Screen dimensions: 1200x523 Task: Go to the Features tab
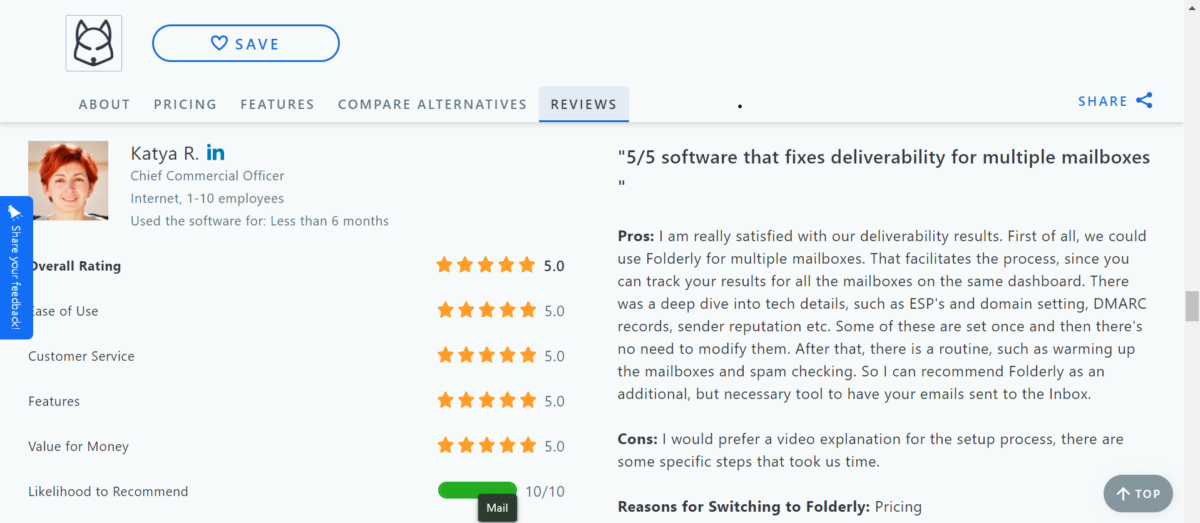tap(277, 104)
